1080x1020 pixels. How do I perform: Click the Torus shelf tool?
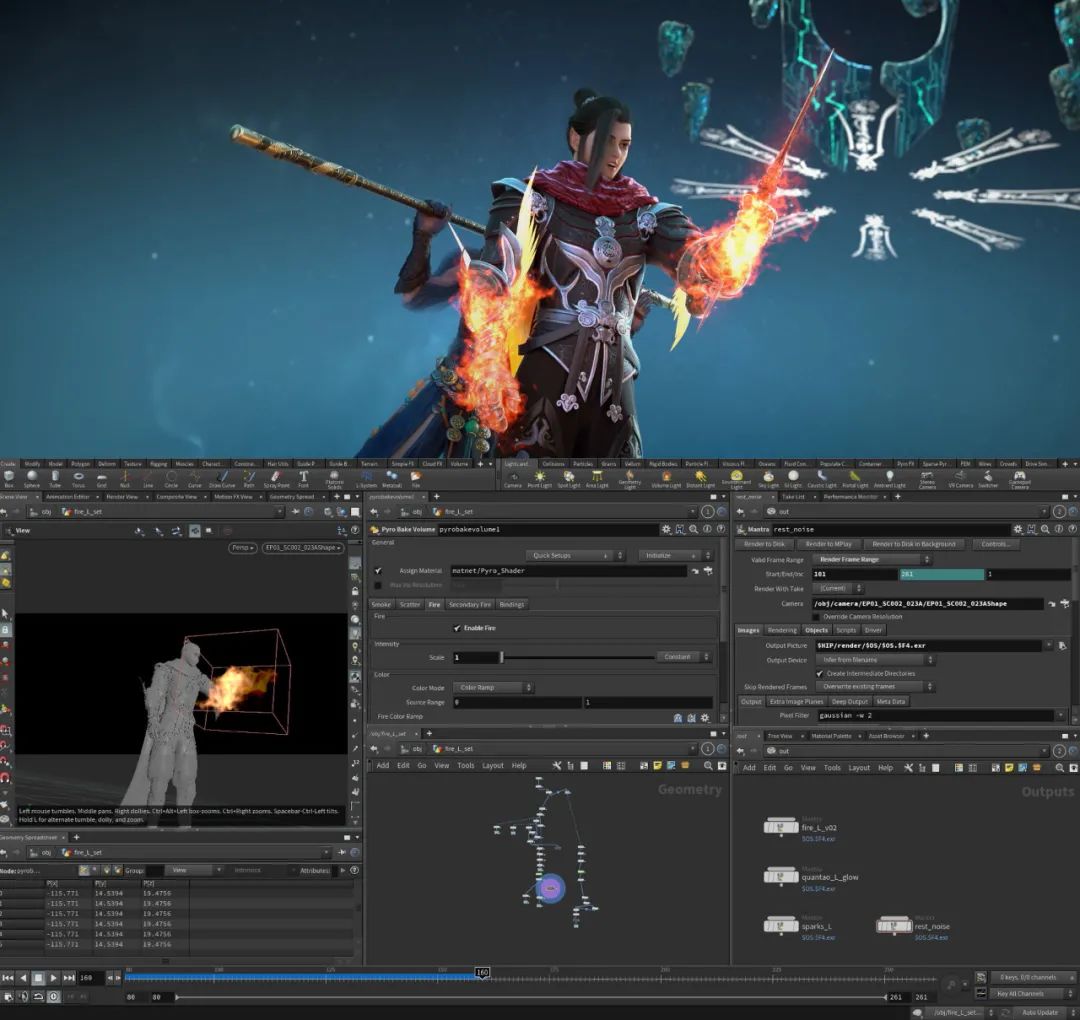point(78,478)
